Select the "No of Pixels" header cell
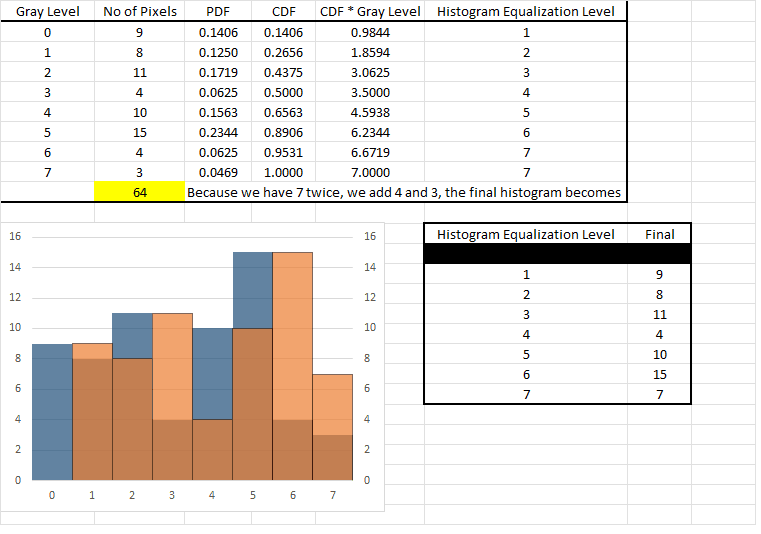761x534 pixels. point(140,12)
